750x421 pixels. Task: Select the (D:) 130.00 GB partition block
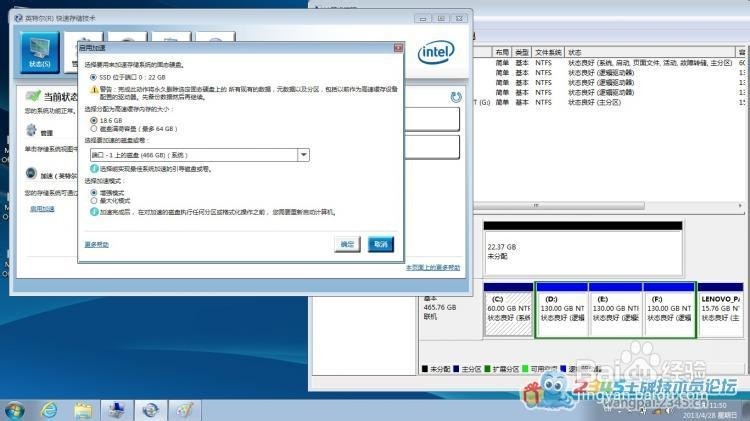click(562, 310)
